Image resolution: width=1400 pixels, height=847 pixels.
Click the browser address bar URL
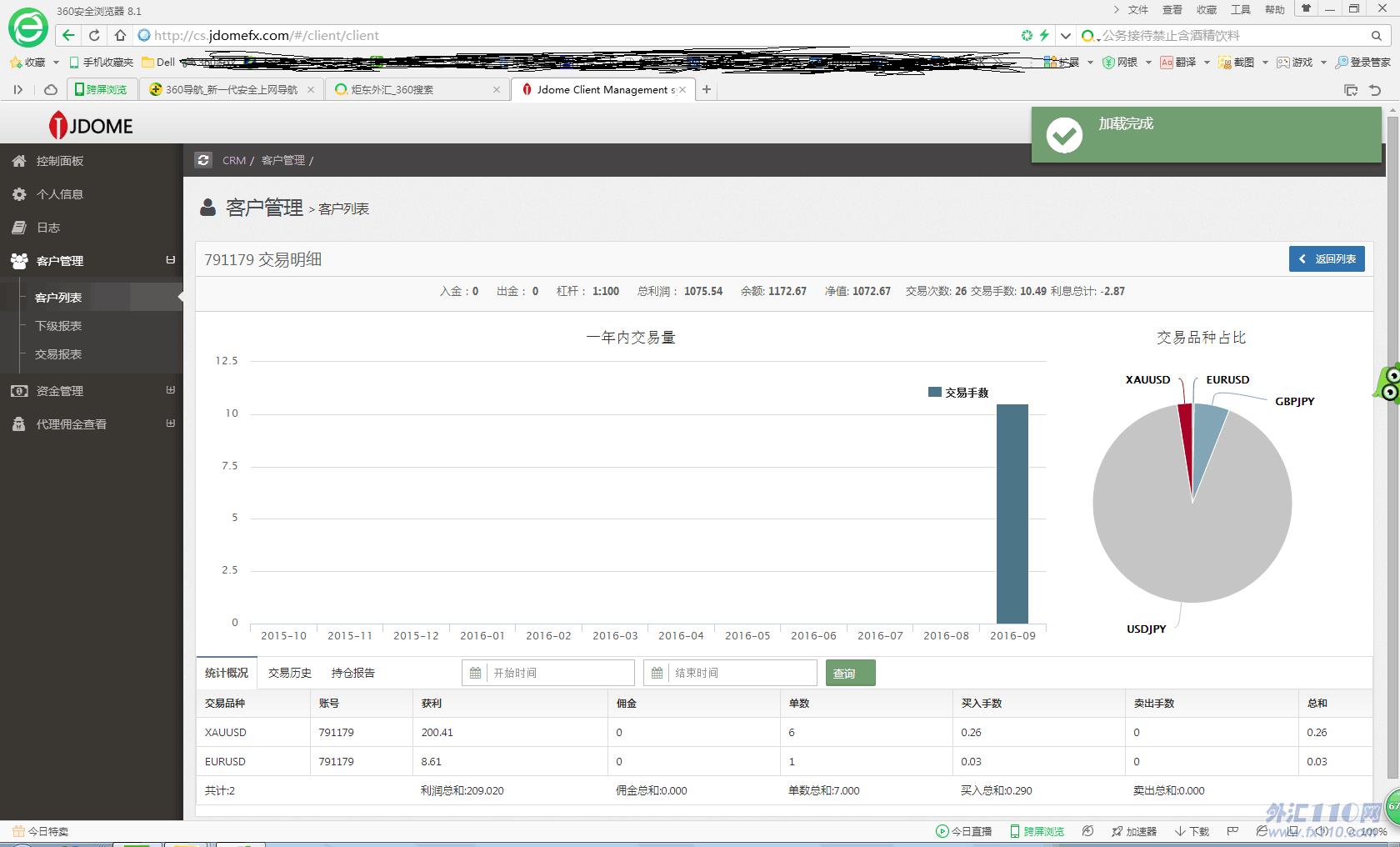(267, 35)
